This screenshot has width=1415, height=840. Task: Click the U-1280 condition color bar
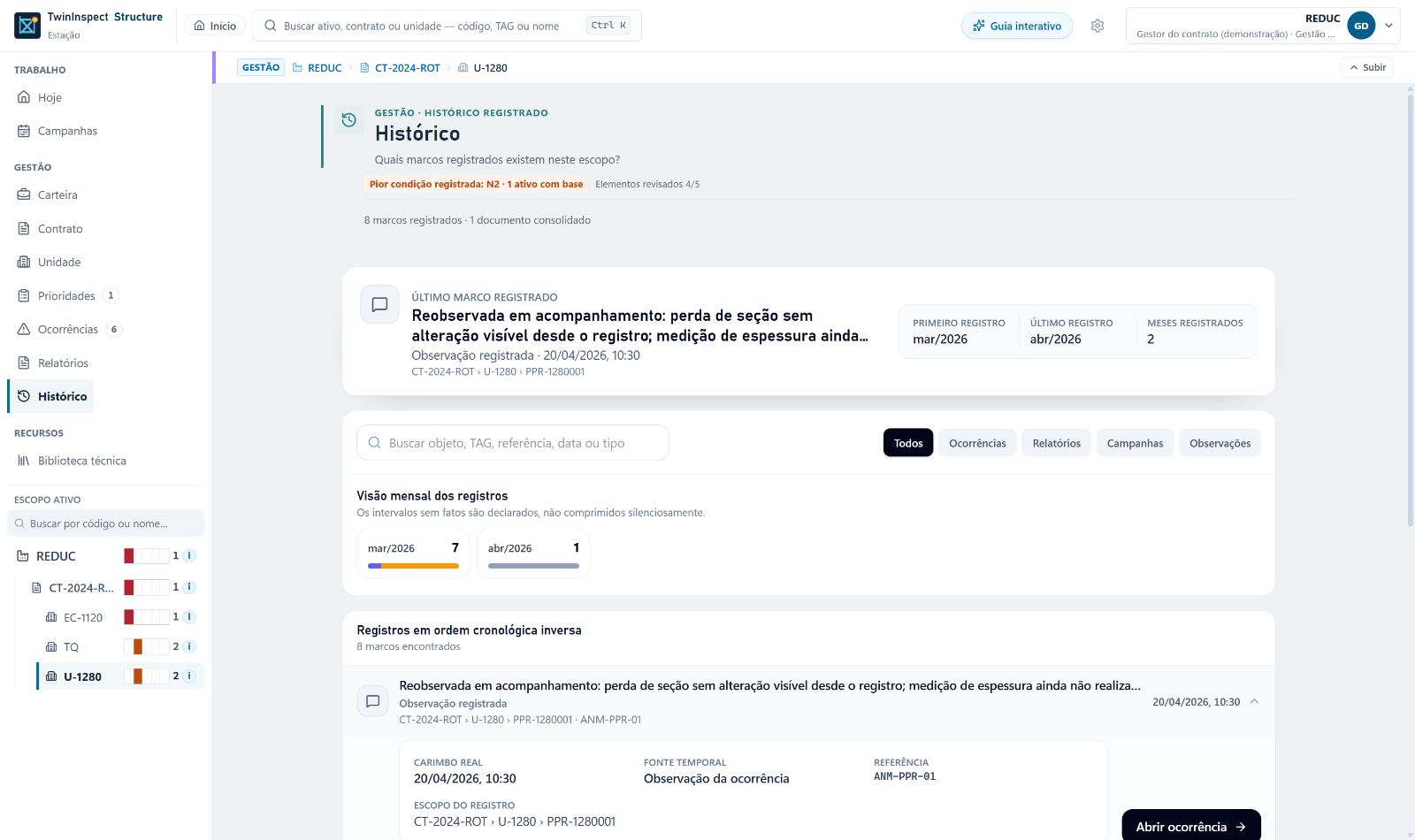(147, 676)
